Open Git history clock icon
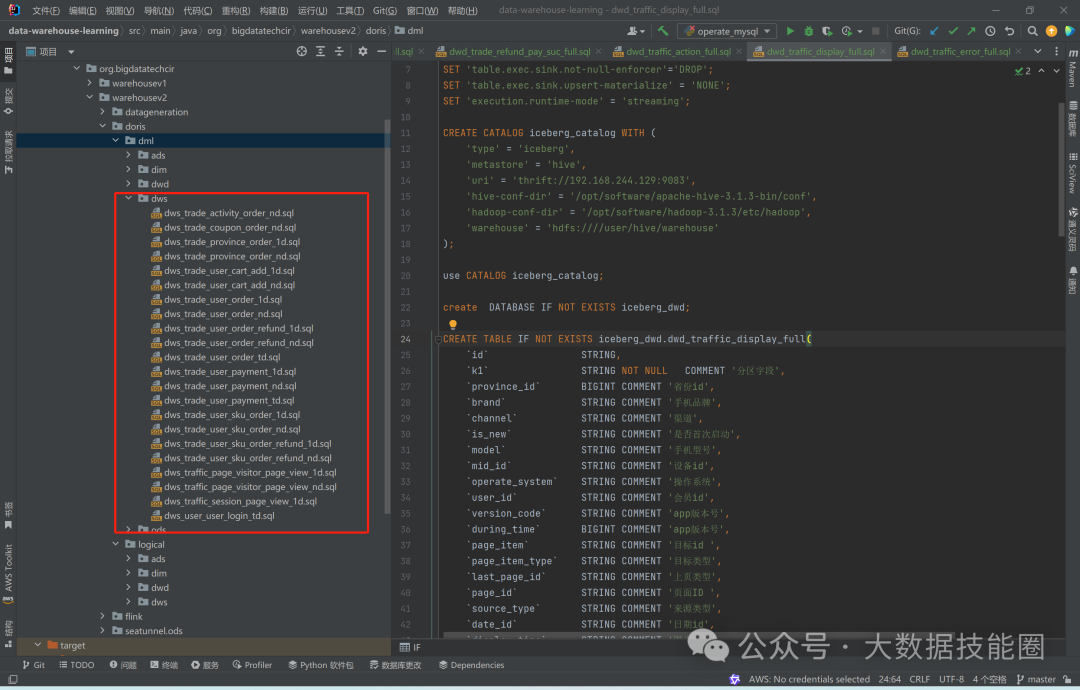The width and height of the screenshot is (1080, 690). [990, 31]
